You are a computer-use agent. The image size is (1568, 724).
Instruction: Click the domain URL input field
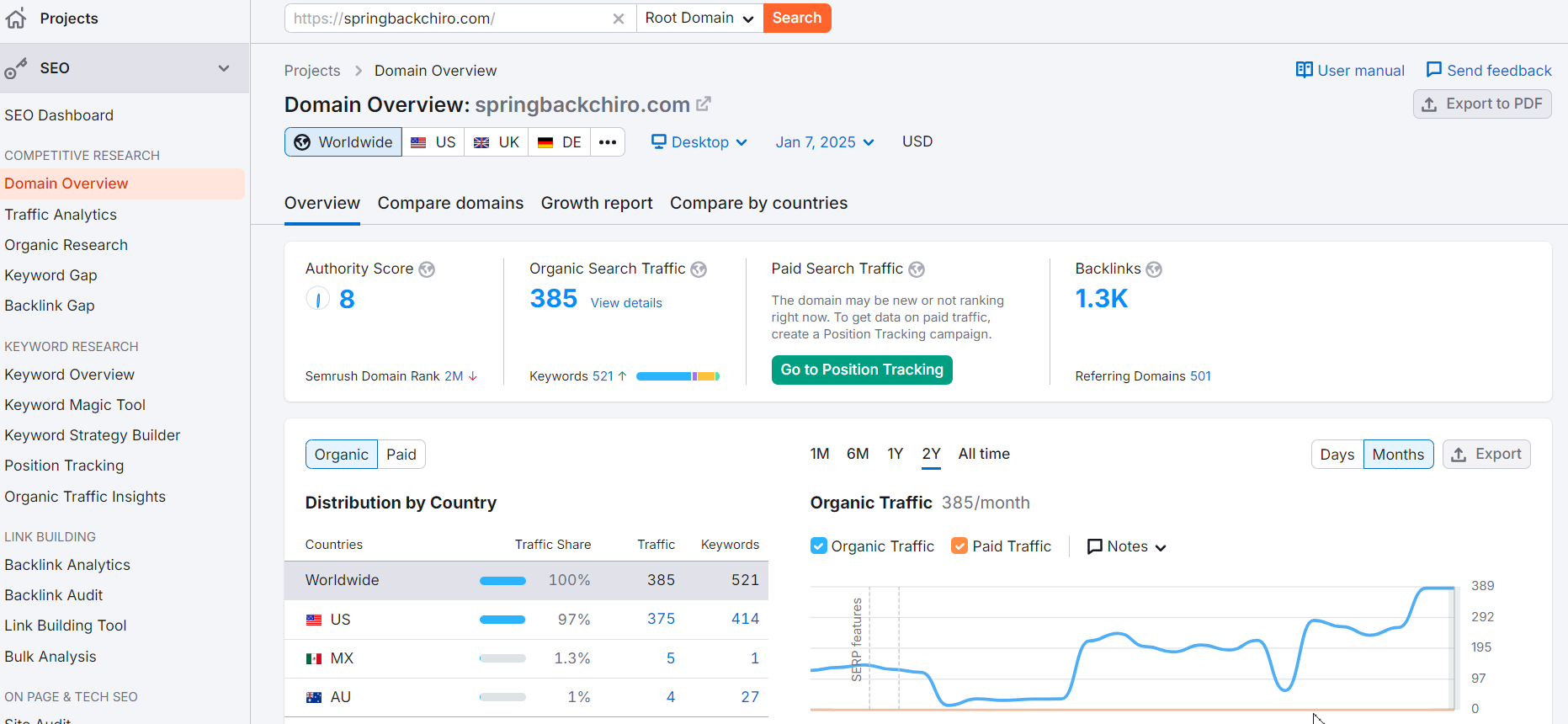[446, 19]
